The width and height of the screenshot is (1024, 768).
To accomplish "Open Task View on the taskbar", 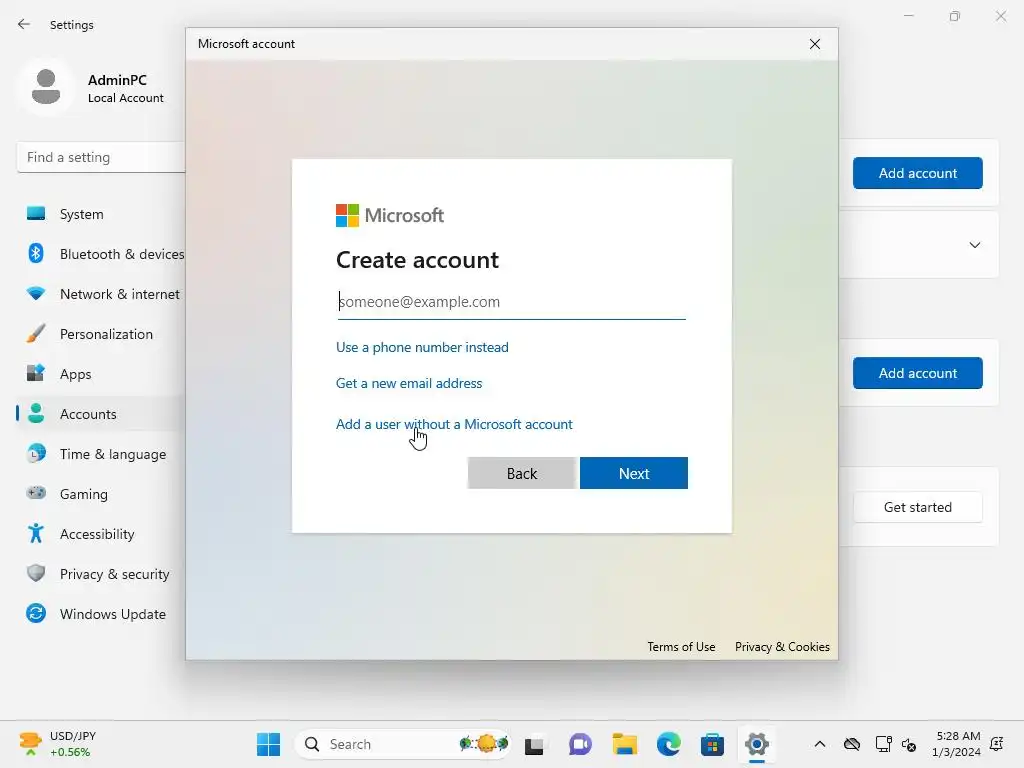I will [534, 744].
